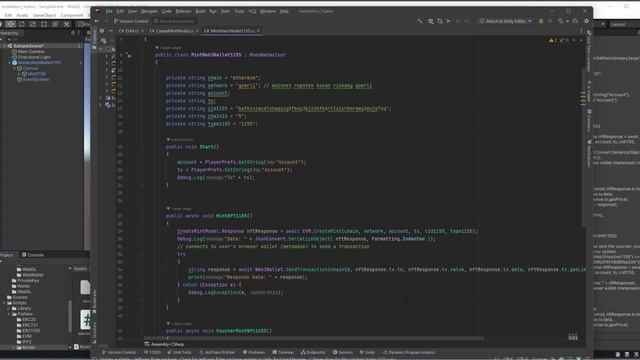Open the Problems tool window
Viewport: 640px width, 360px height.
coord(254,352)
